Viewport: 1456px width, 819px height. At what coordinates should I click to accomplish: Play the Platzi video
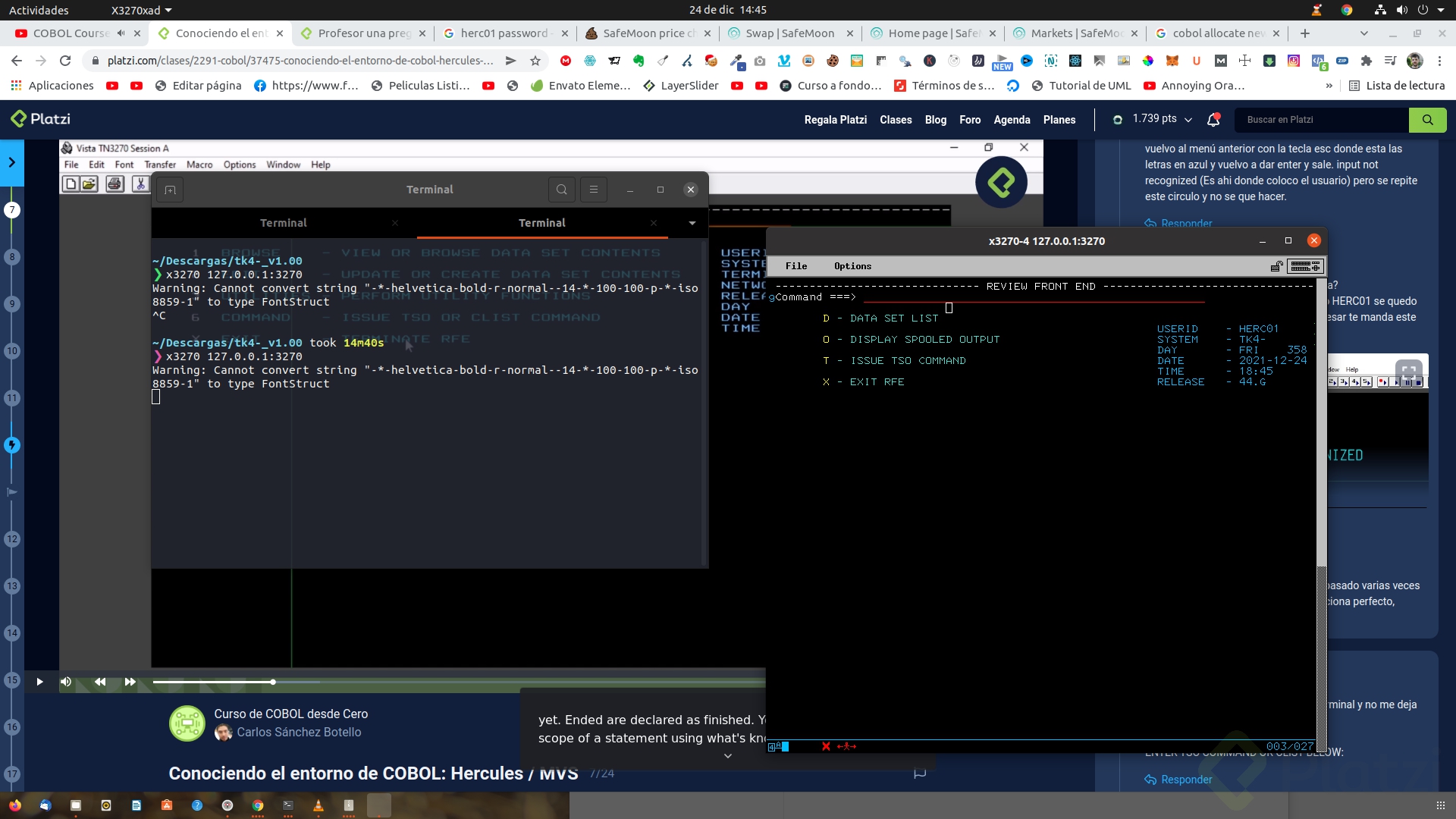(39, 682)
